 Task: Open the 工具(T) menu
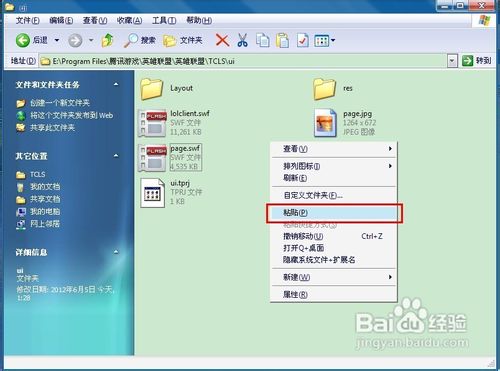[164, 21]
